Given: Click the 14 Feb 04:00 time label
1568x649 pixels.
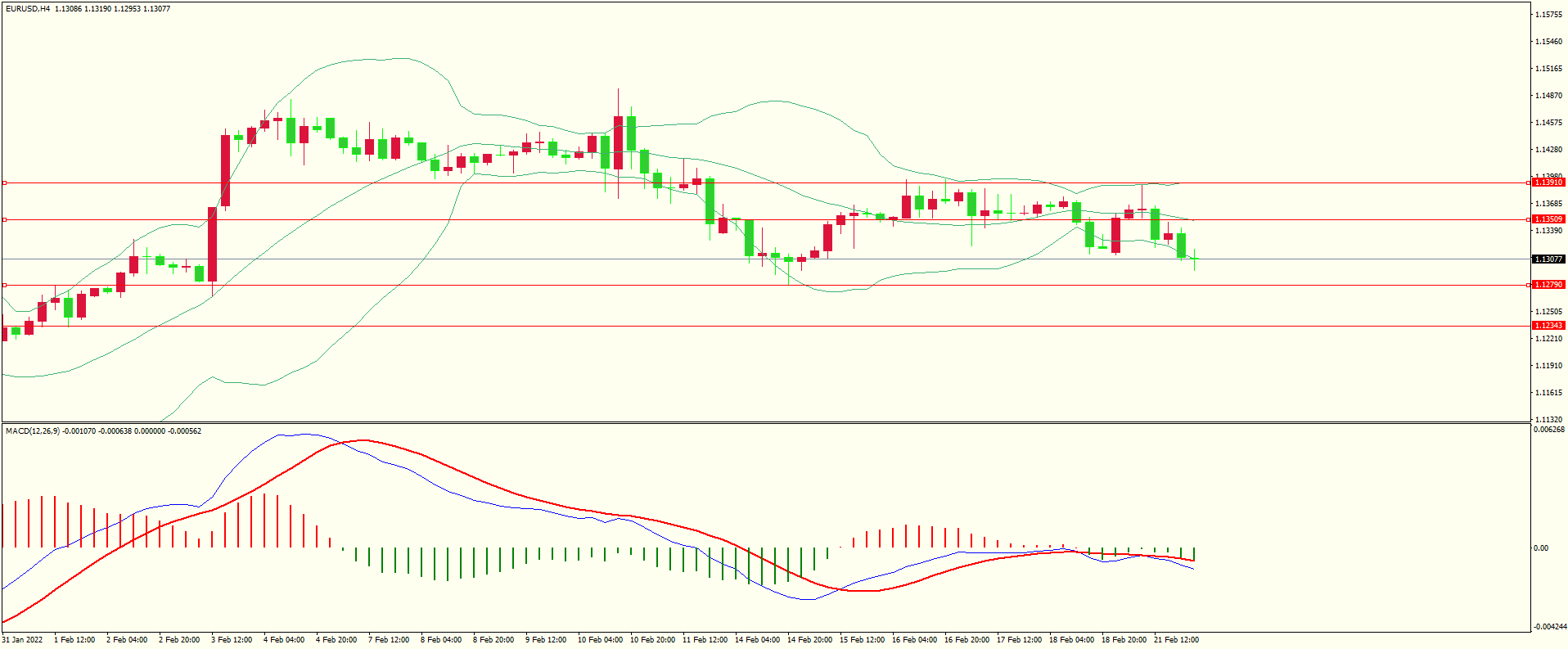Looking at the screenshot, I should click(x=758, y=640).
